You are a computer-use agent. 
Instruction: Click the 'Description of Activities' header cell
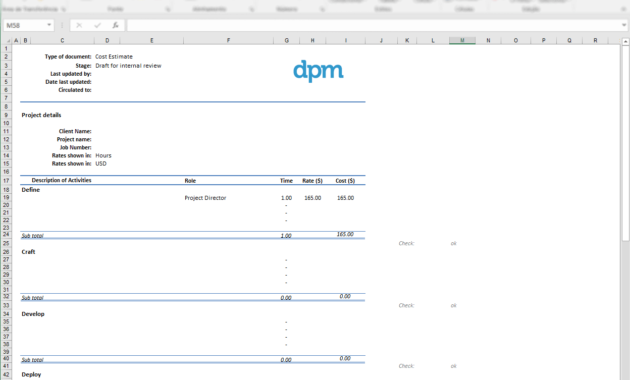coord(61,180)
